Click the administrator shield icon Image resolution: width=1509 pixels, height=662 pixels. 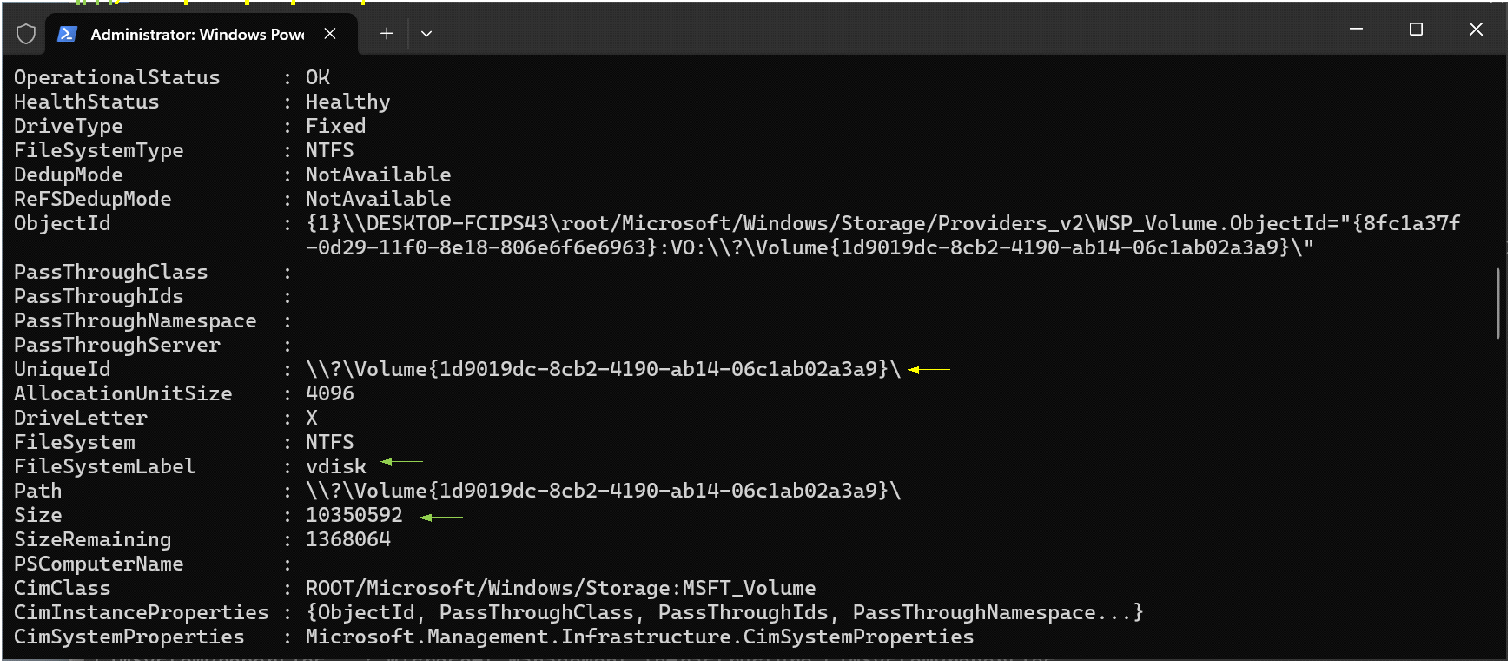pos(27,33)
